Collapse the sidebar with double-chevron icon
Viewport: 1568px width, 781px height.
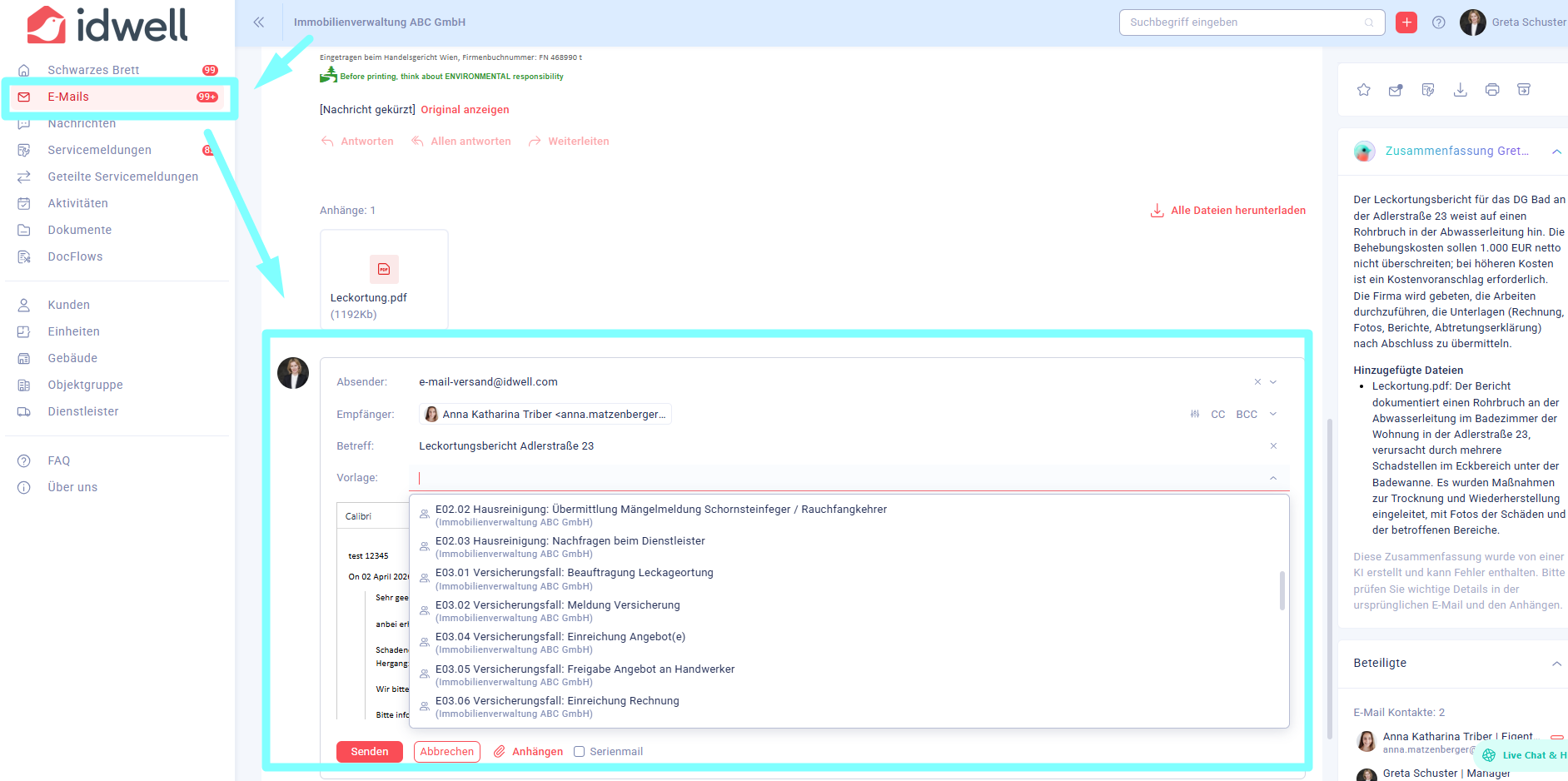(x=259, y=22)
